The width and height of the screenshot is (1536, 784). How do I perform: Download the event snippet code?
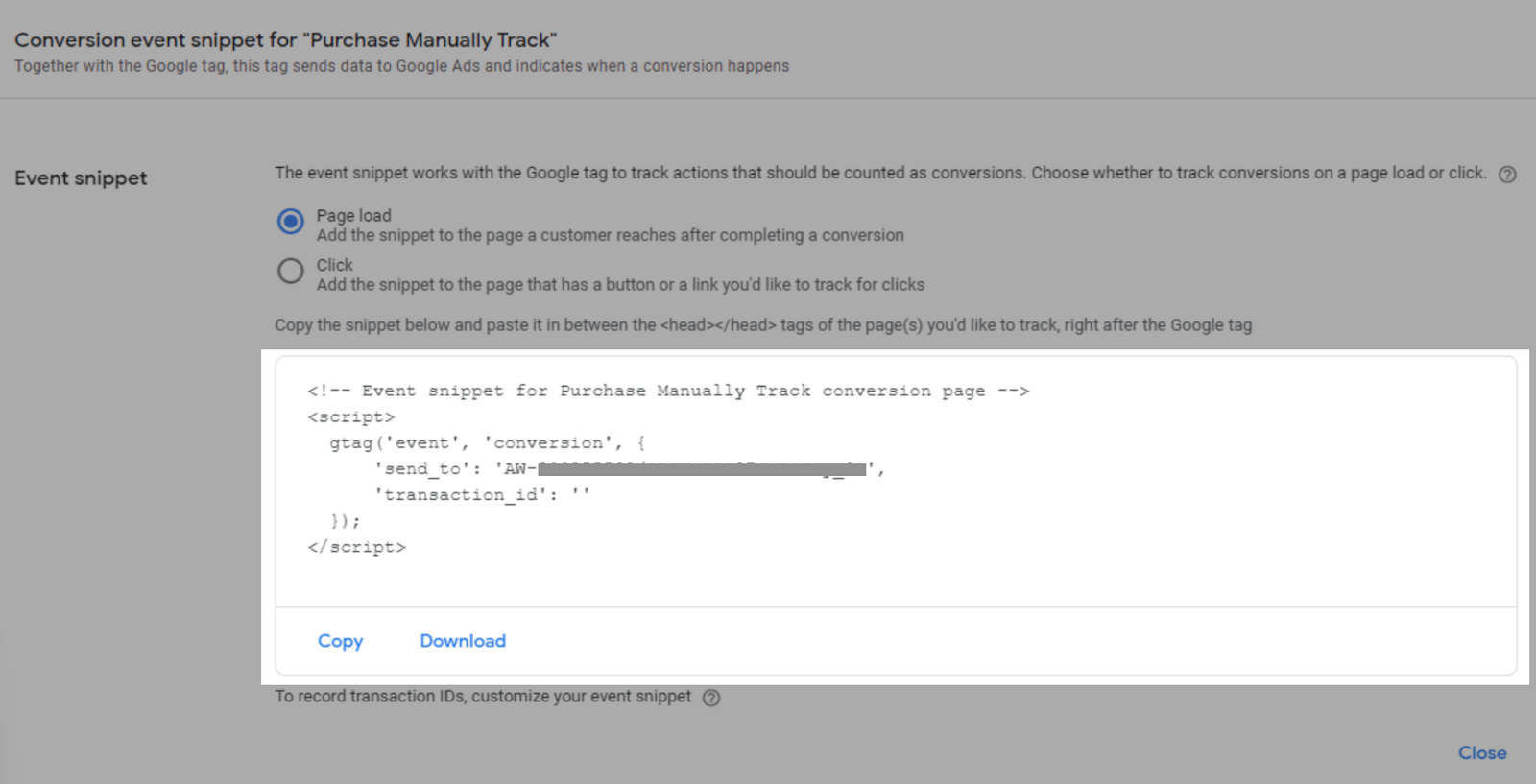(x=462, y=640)
